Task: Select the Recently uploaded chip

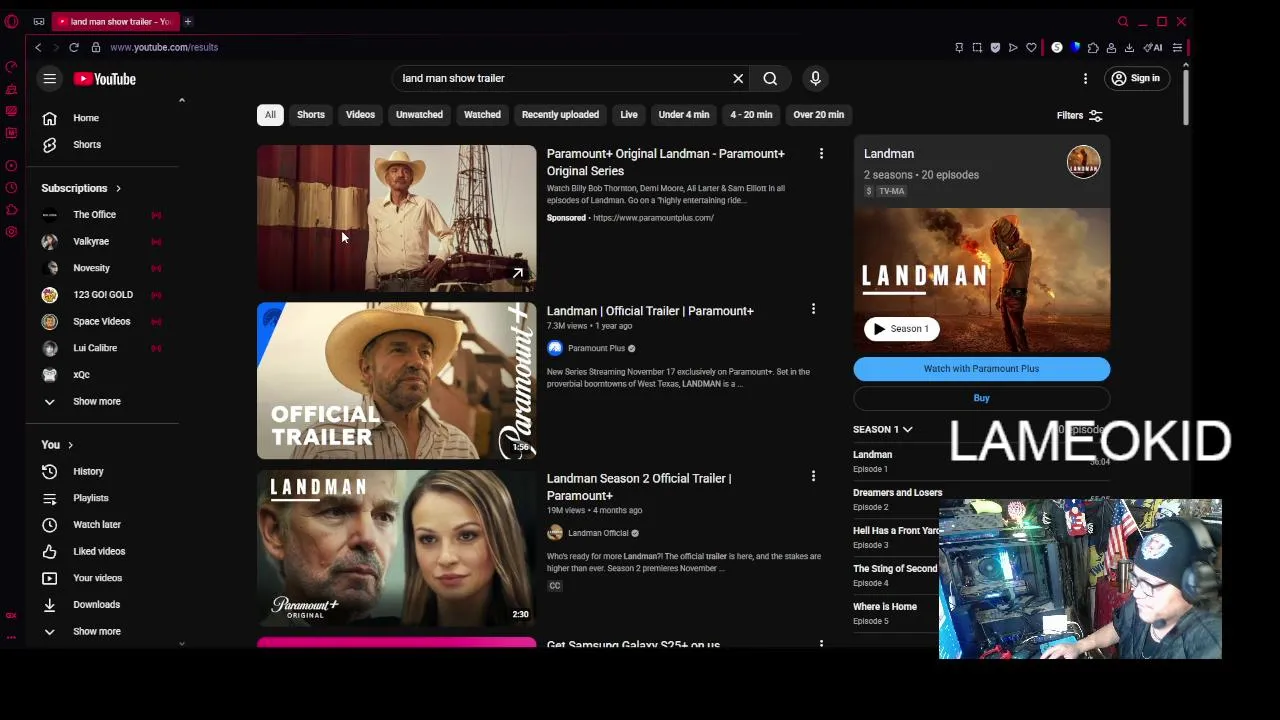Action: click(x=560, y=114)
